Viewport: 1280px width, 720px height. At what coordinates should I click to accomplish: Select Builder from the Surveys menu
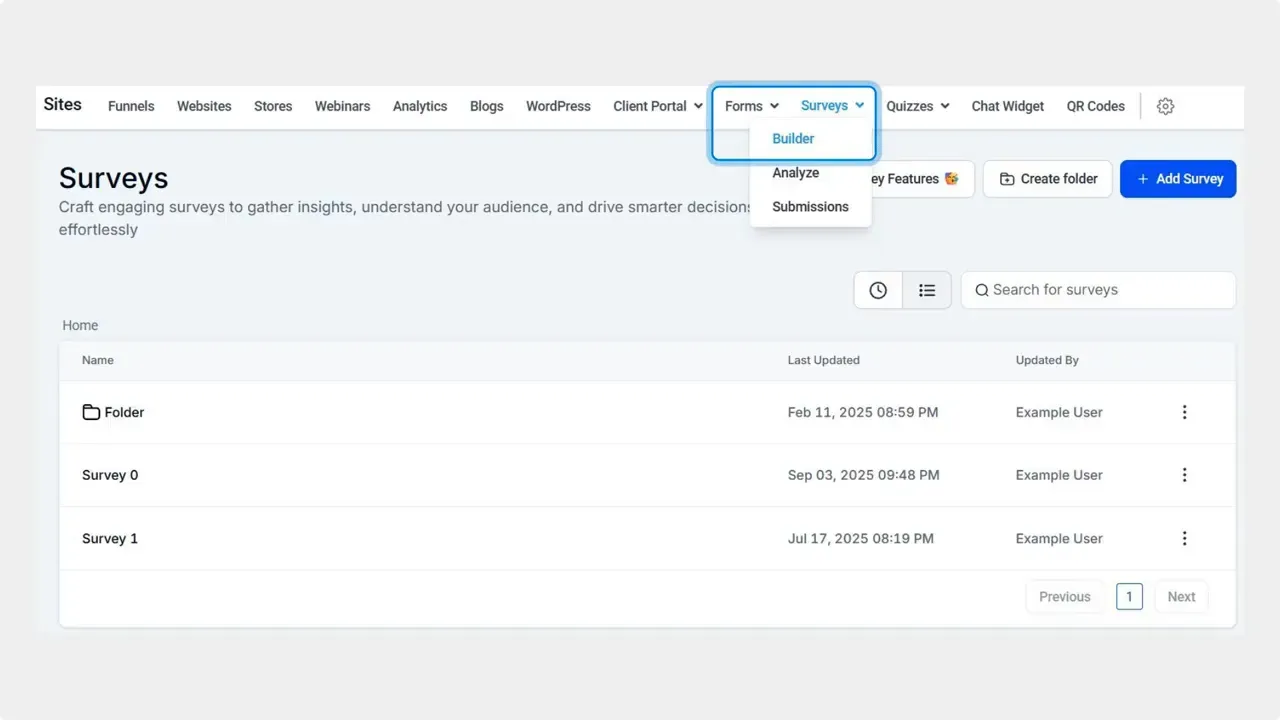click(792, 138)
